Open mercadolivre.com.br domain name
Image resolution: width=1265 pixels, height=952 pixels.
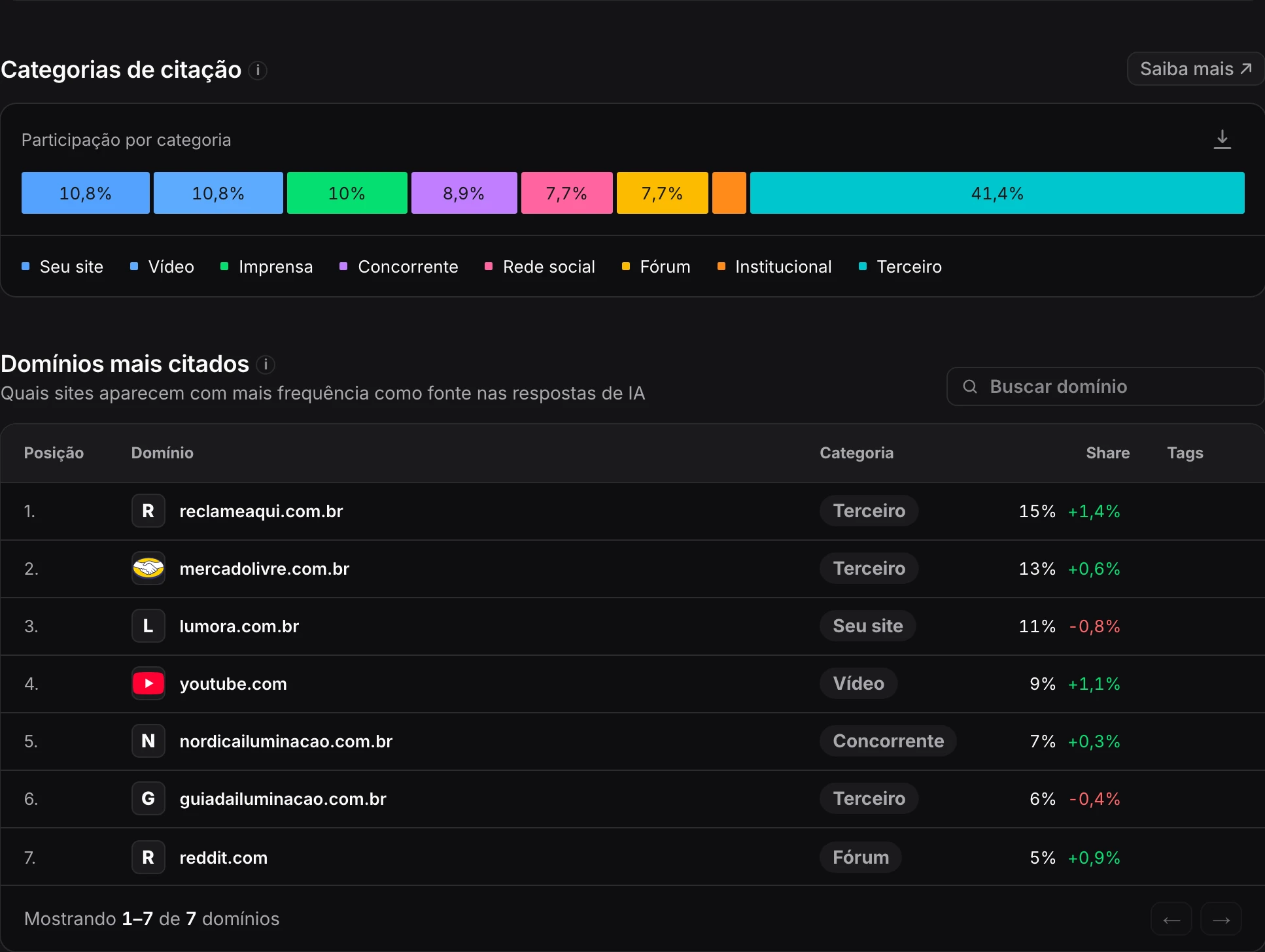(x=265, y=569)
